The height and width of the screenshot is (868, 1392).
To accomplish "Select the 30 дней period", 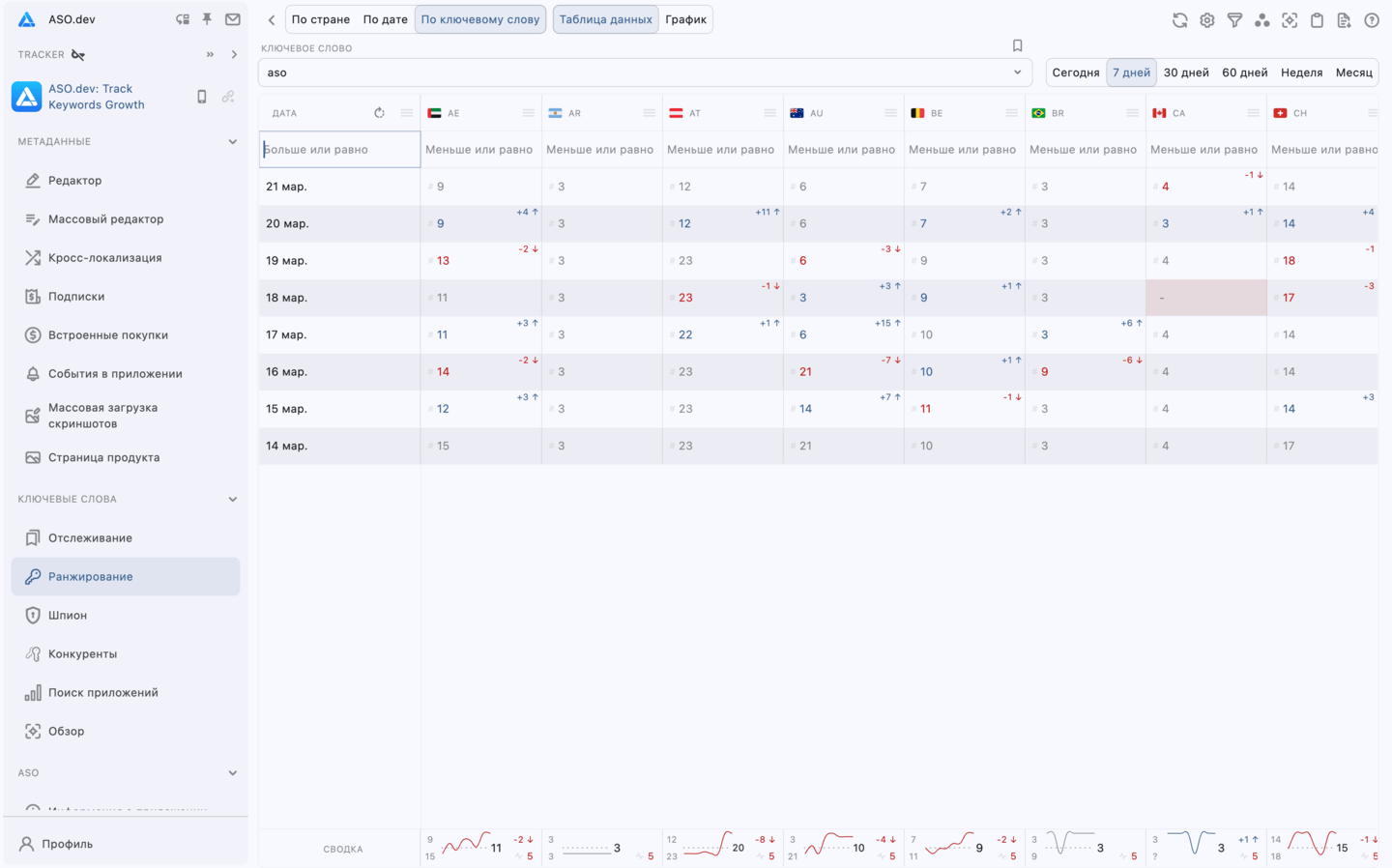I will (x=1186, y=72).
